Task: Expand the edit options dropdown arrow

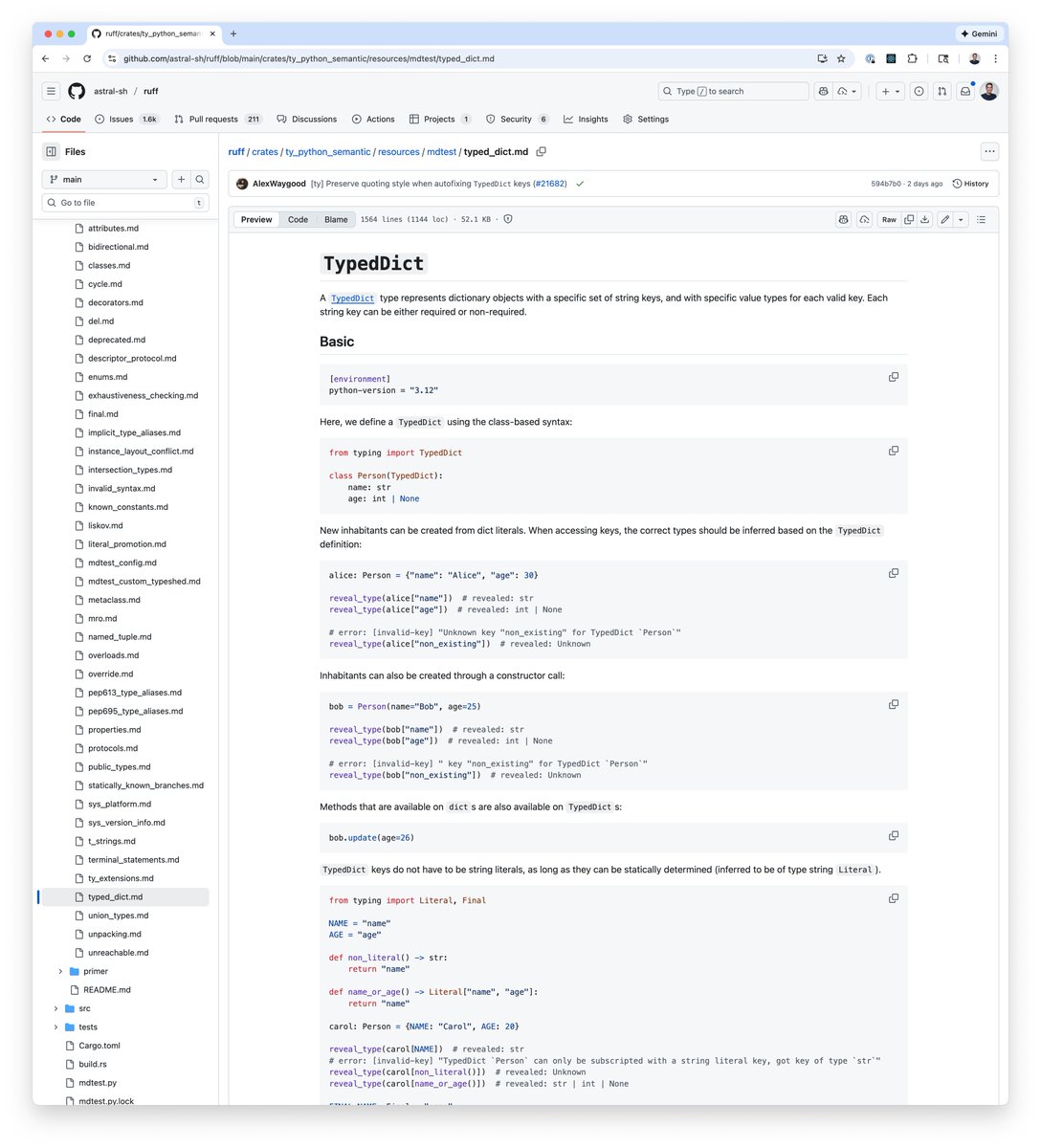Action: pos(961,219)
